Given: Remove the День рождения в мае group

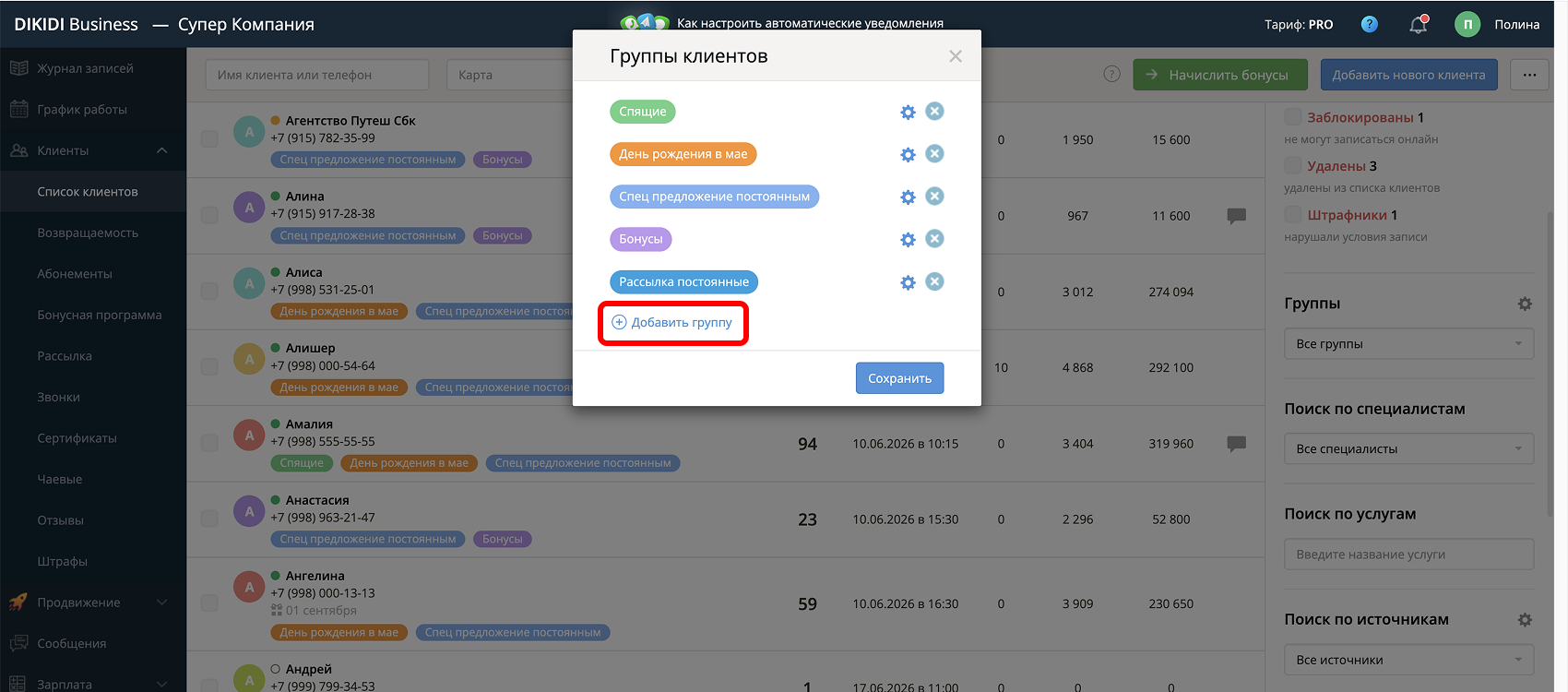Looking at the screenshot, I should [934, 153].
